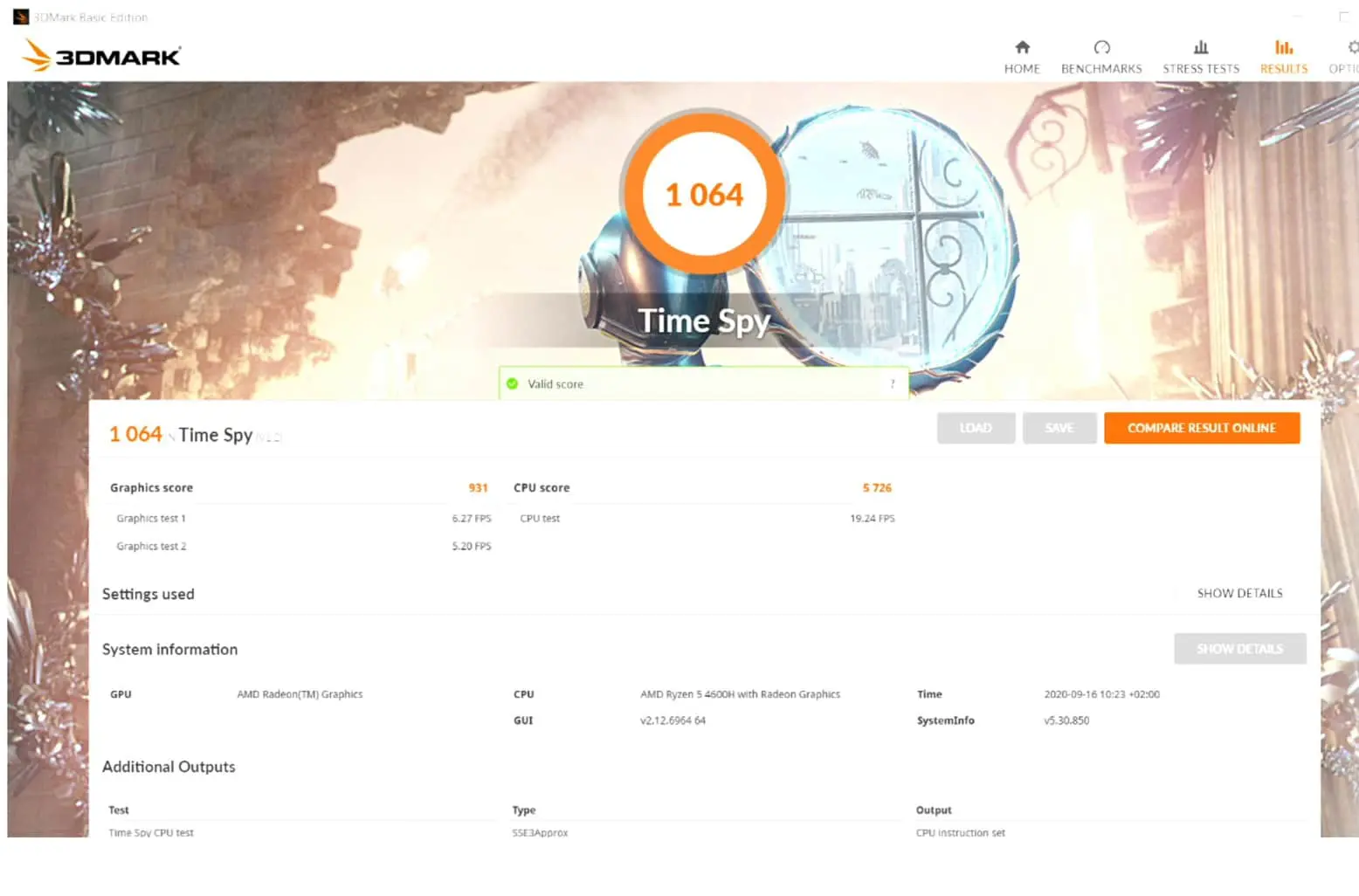Click the CPU instruction set output text
This screenshot has height=896, width=1359.
pyautogui.click(x=960, y=832)
